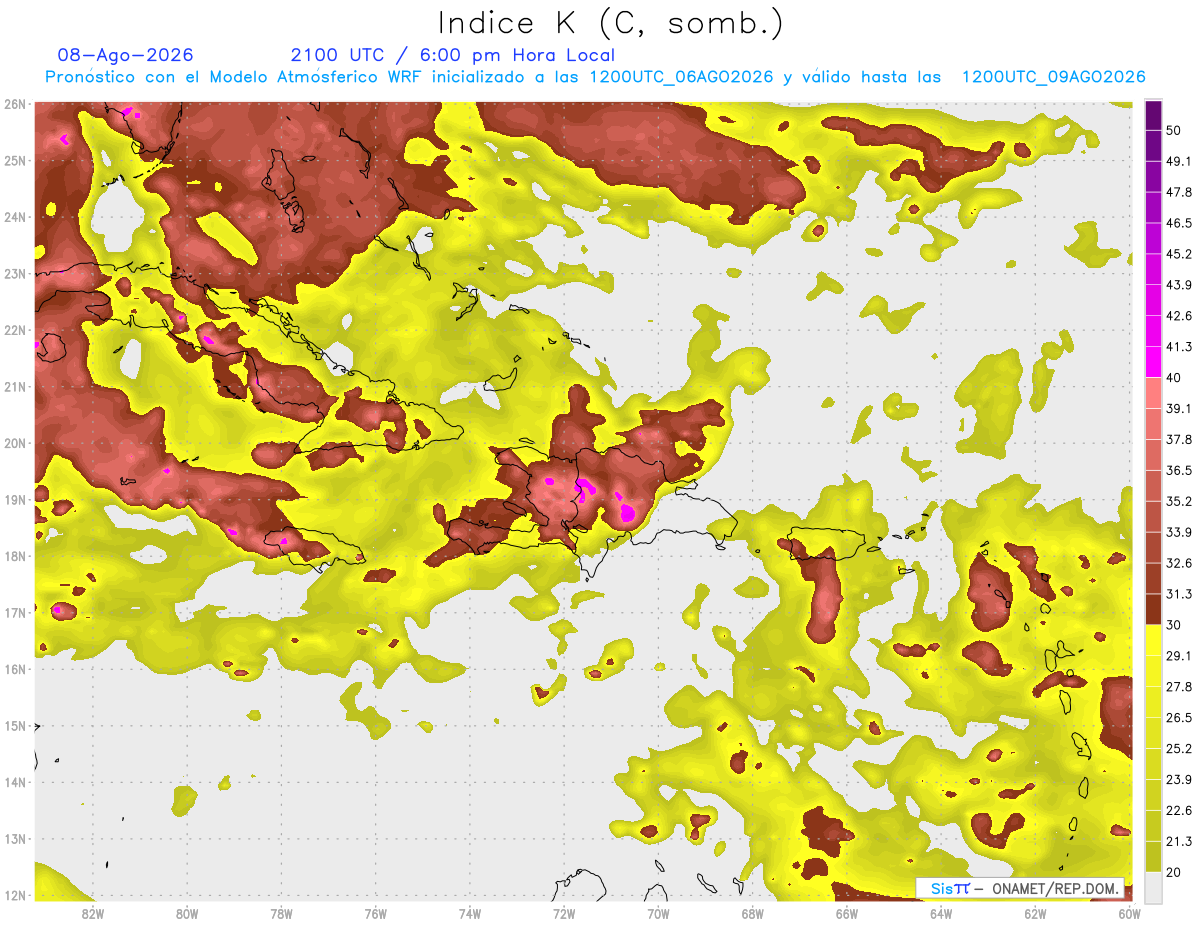Click the "2100 UTC / 6:00 pm Hora Local" text
This screenshot has height=927, width=1200.
pyautogui.click(x=453, y=55)
